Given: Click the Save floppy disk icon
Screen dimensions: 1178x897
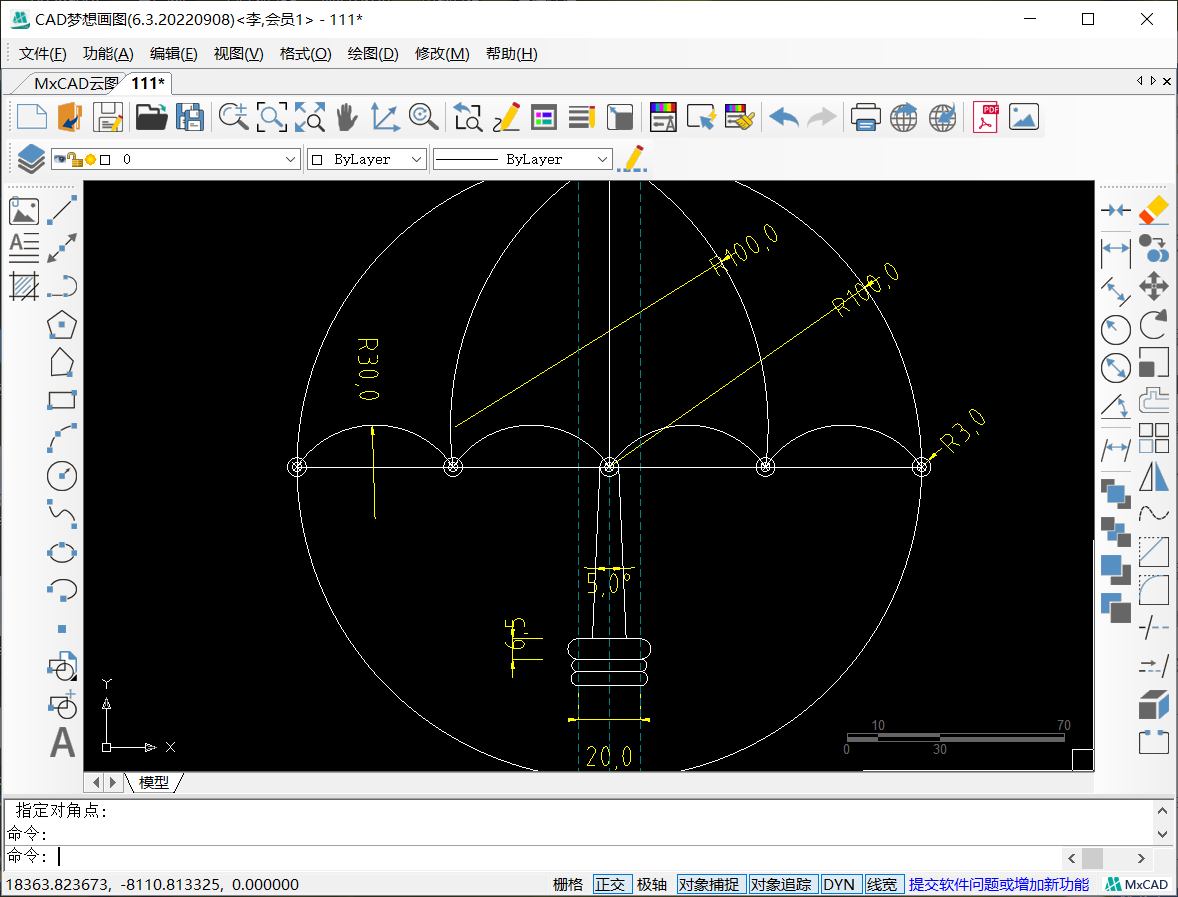Looking at the screenshot, I should click(108, 117).
